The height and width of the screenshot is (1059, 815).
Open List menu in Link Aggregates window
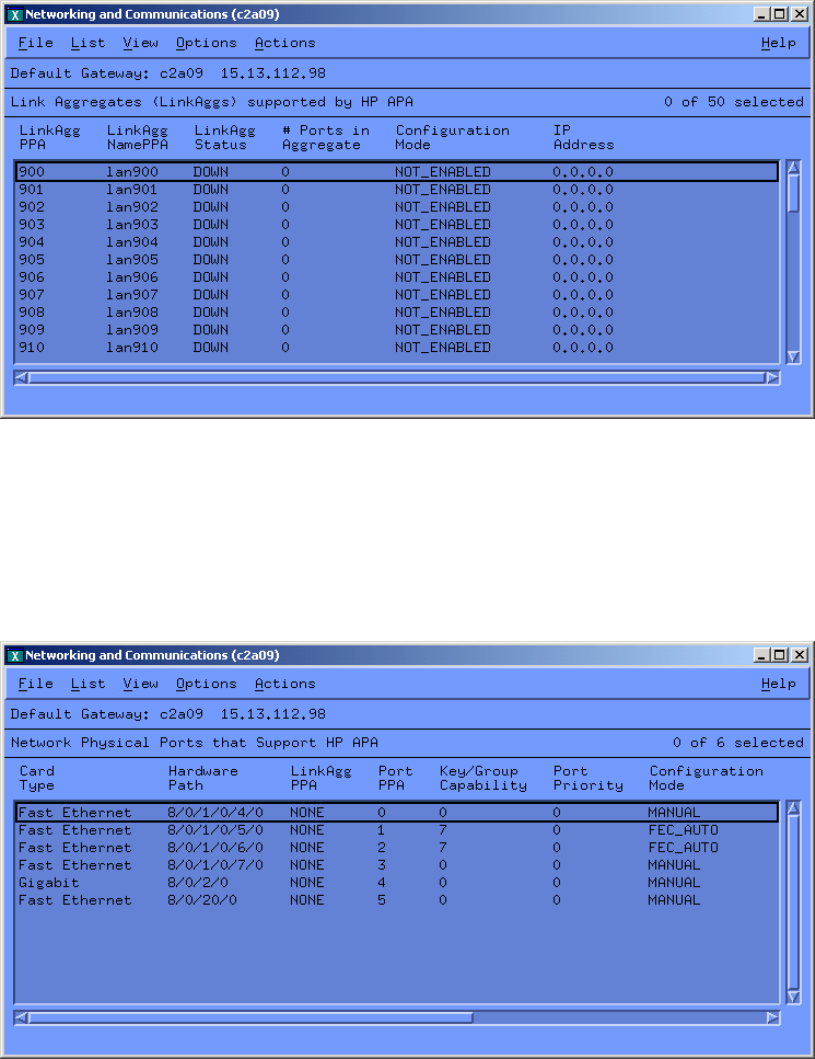pos(88,43)
